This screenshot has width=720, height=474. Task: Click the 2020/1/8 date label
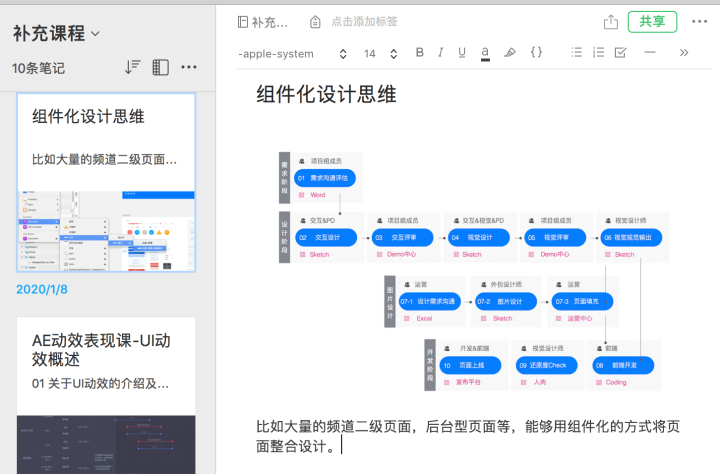pos(42,289)
